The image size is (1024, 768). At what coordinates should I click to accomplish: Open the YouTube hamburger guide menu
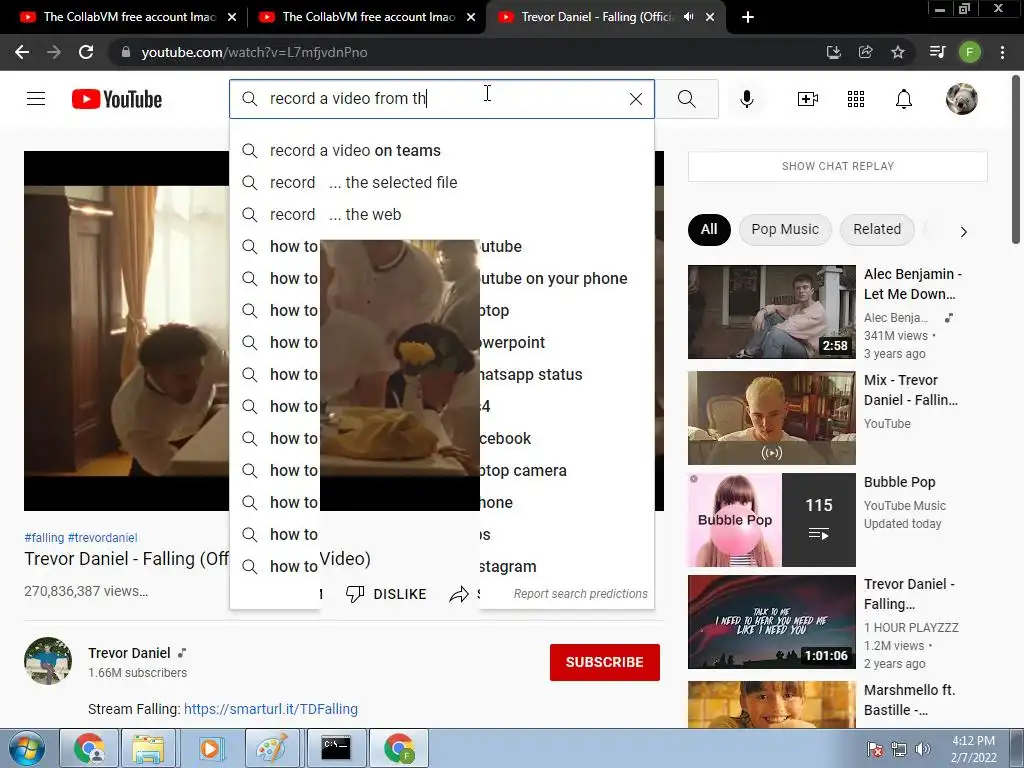(x=36, y=99)
